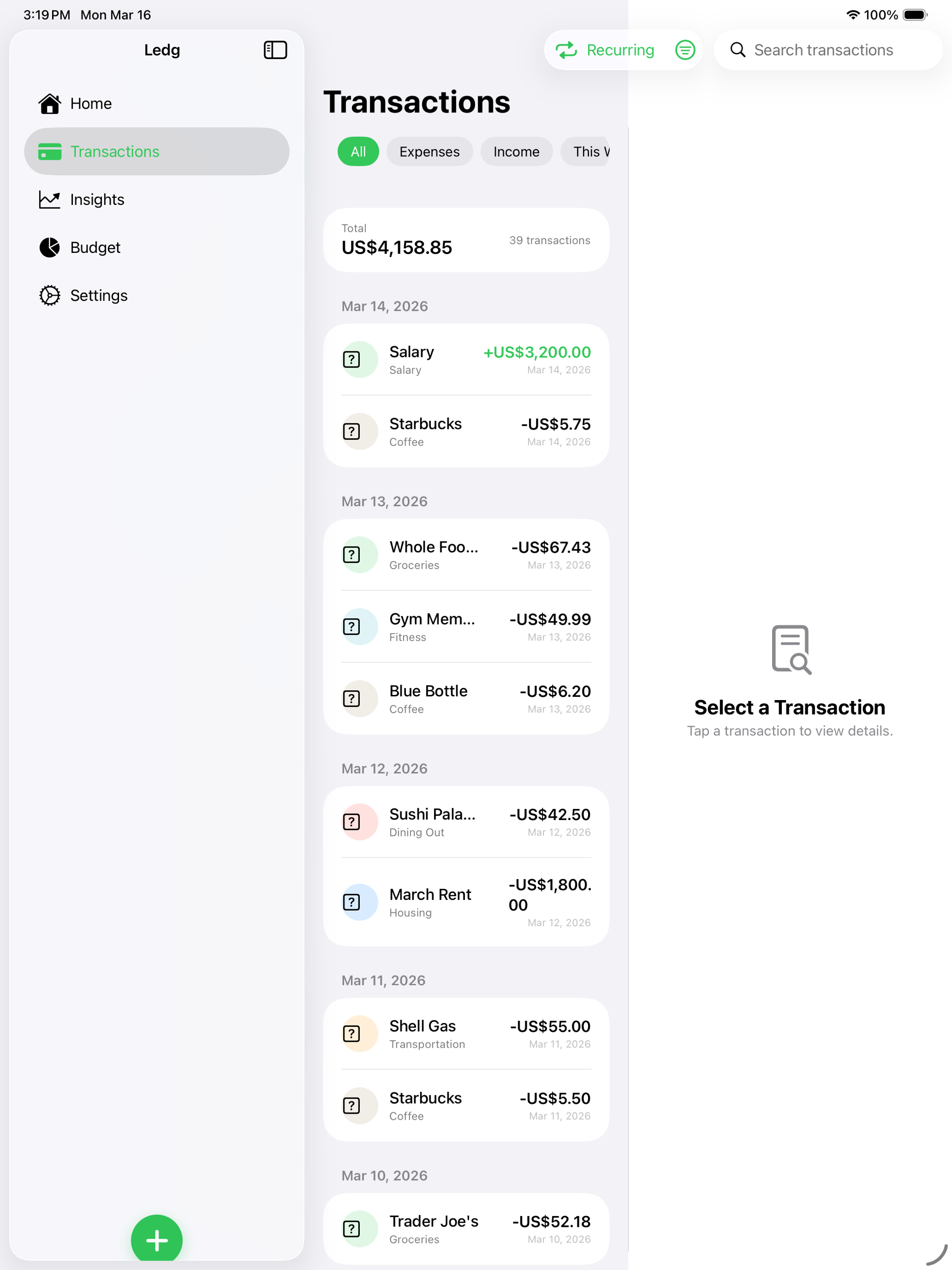Open the Gym Membership transaction

pyautogui.click(x=466, y=626)
